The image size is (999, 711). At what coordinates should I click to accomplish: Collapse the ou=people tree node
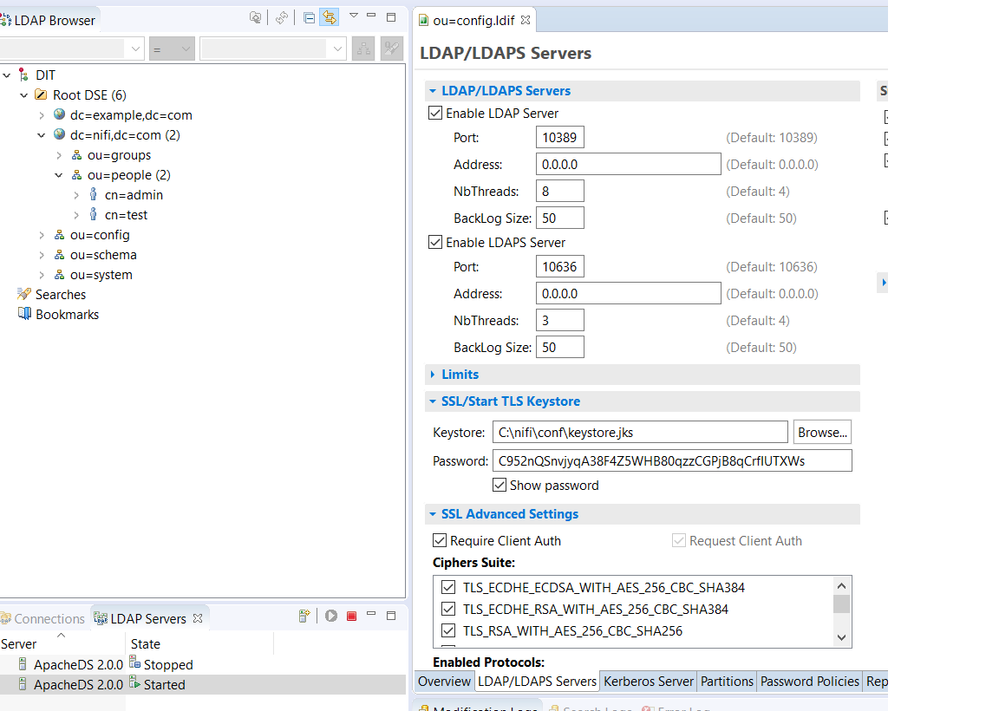pyautogui.click(x=58, y=175)
